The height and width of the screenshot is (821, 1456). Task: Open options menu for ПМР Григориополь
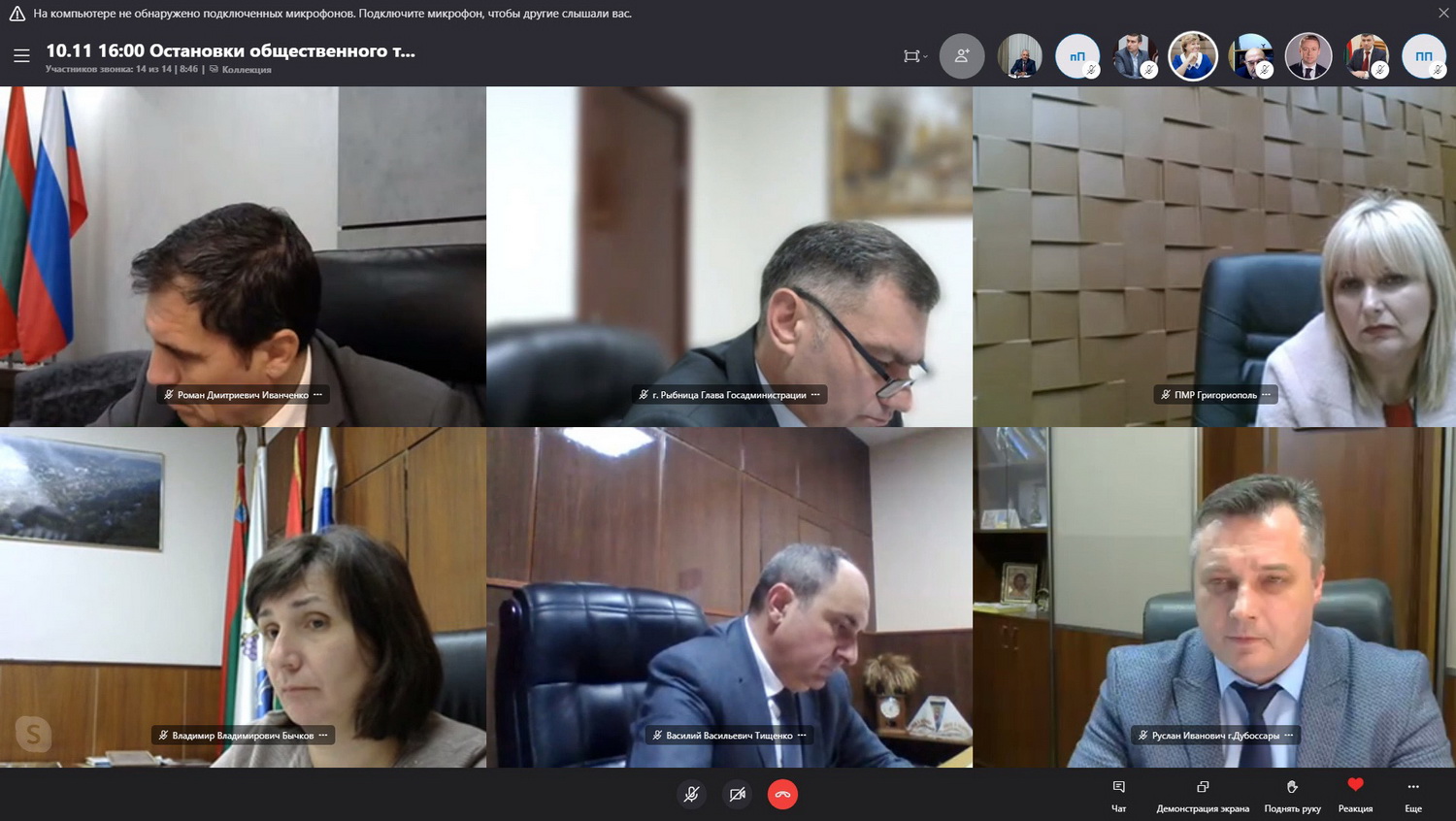coord(1267,395)
